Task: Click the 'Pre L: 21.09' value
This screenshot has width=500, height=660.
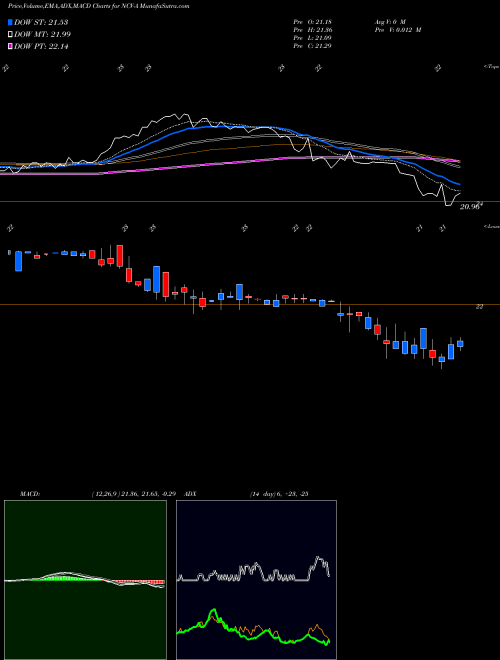Action: click(x=313, y=38)
